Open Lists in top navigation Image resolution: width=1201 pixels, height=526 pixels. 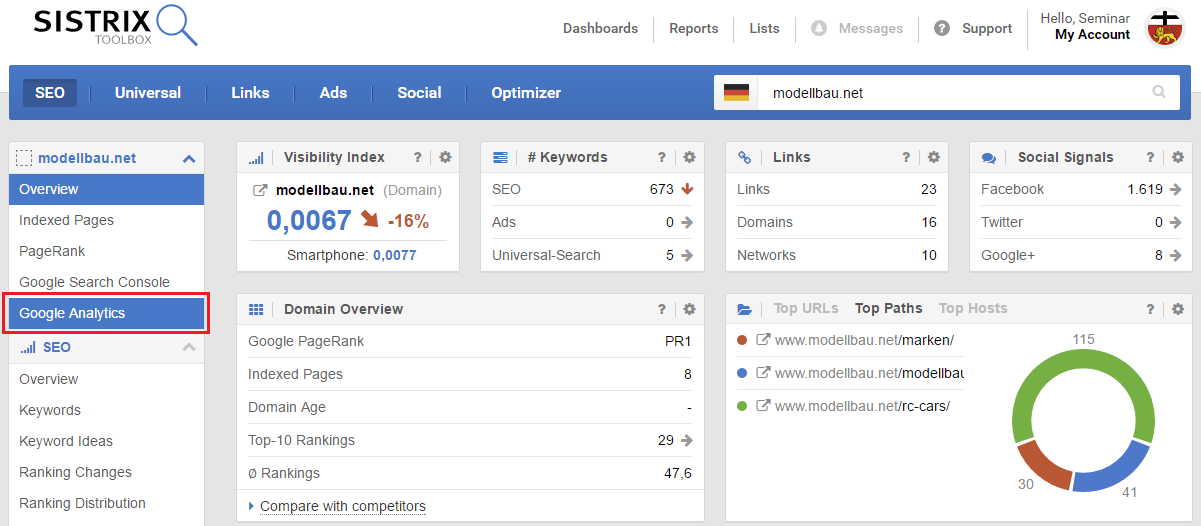[764, 28]
